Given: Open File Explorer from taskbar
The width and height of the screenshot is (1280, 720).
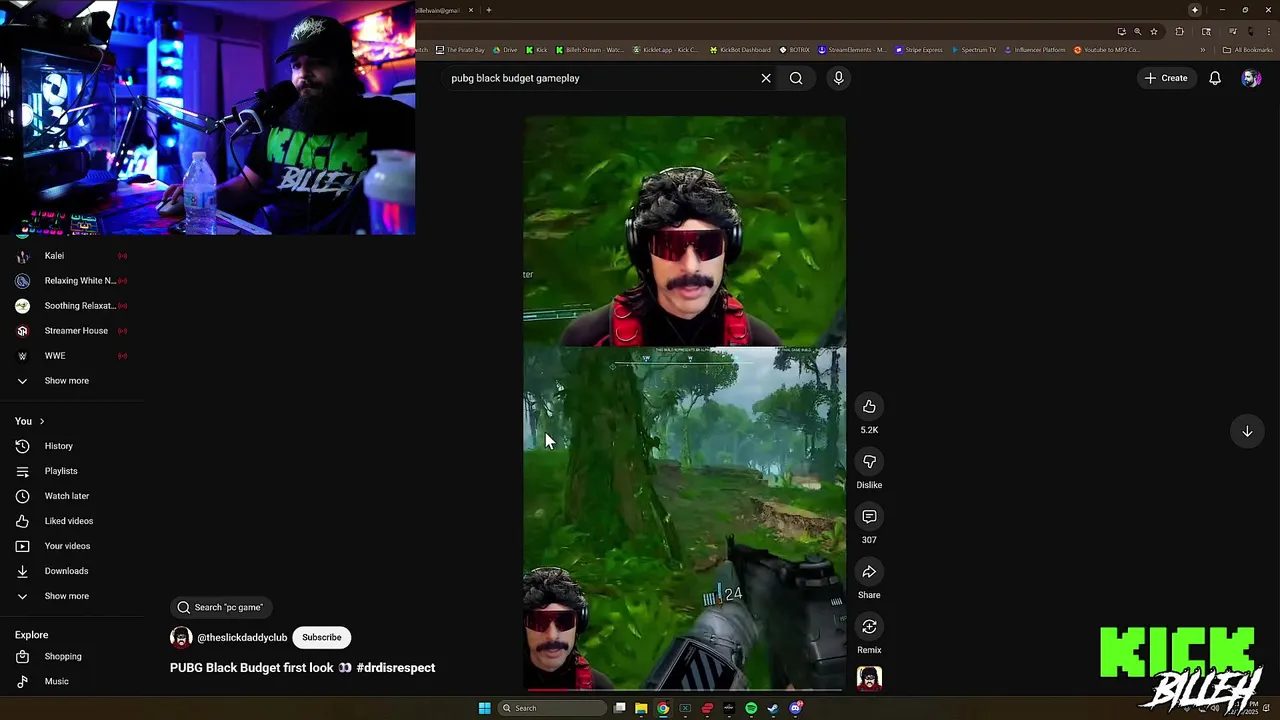Looking at the screenshot, I should [x=641, y=708].
